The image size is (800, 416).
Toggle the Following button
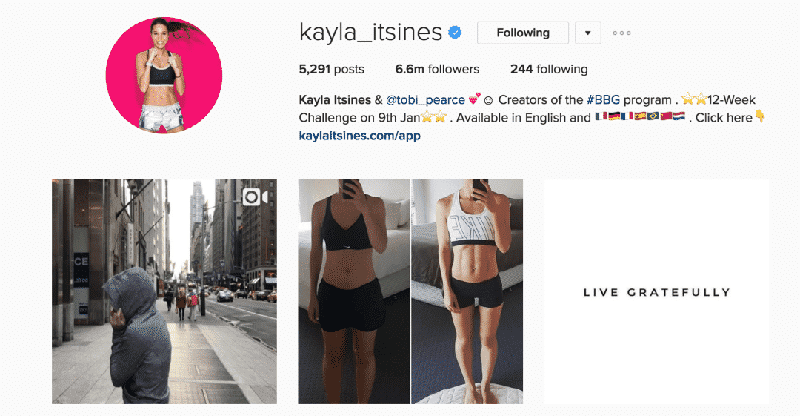pyautogui.click(x=523, y=33)
